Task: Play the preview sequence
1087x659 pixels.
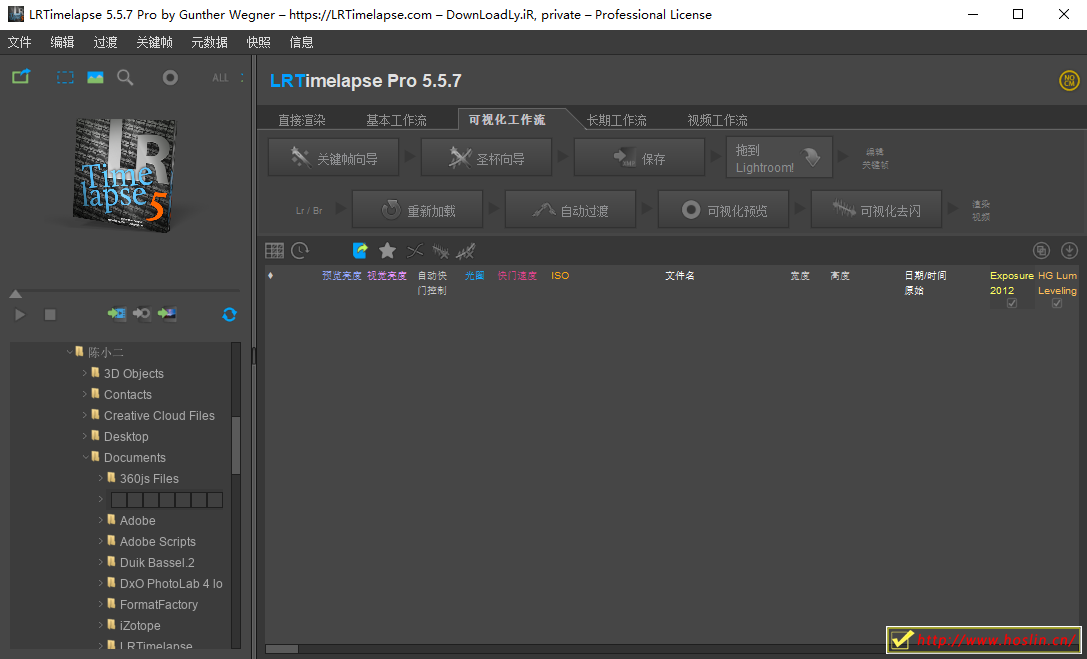Action: [20, 315]
